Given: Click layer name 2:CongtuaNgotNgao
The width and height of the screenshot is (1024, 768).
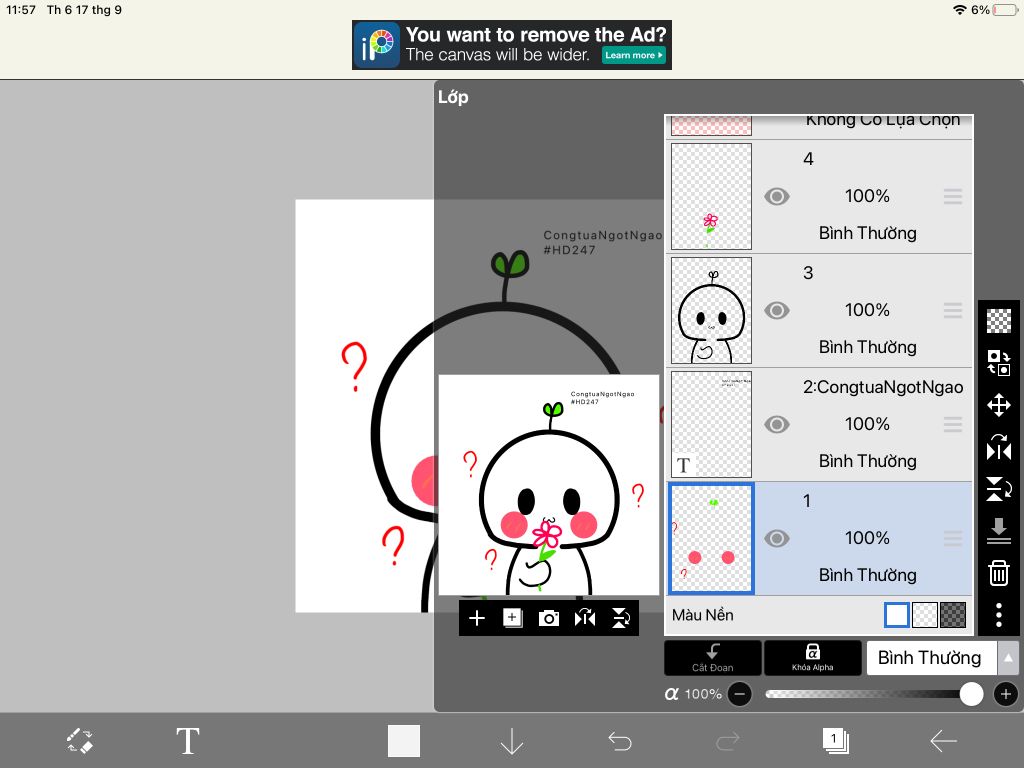Looking at the screenshot, I should click(883, 387).
